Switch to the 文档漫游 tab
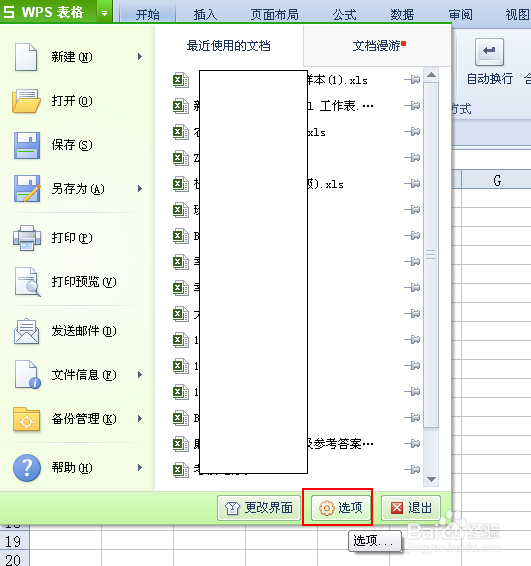531x566 pixels. 377,46
